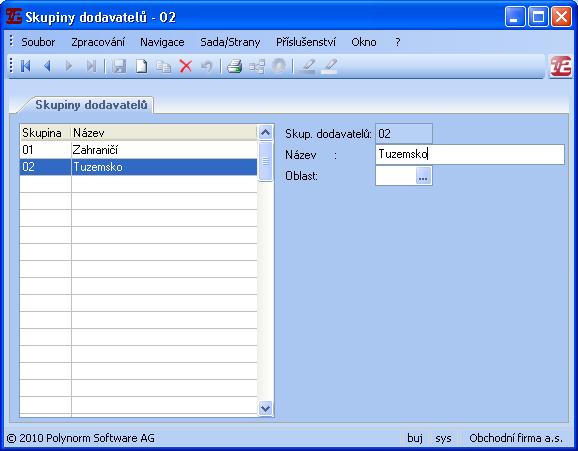This screenshot has height=451, width=578.
Task: Click the list scrollbar up arrow
Action: click(265, 132)
